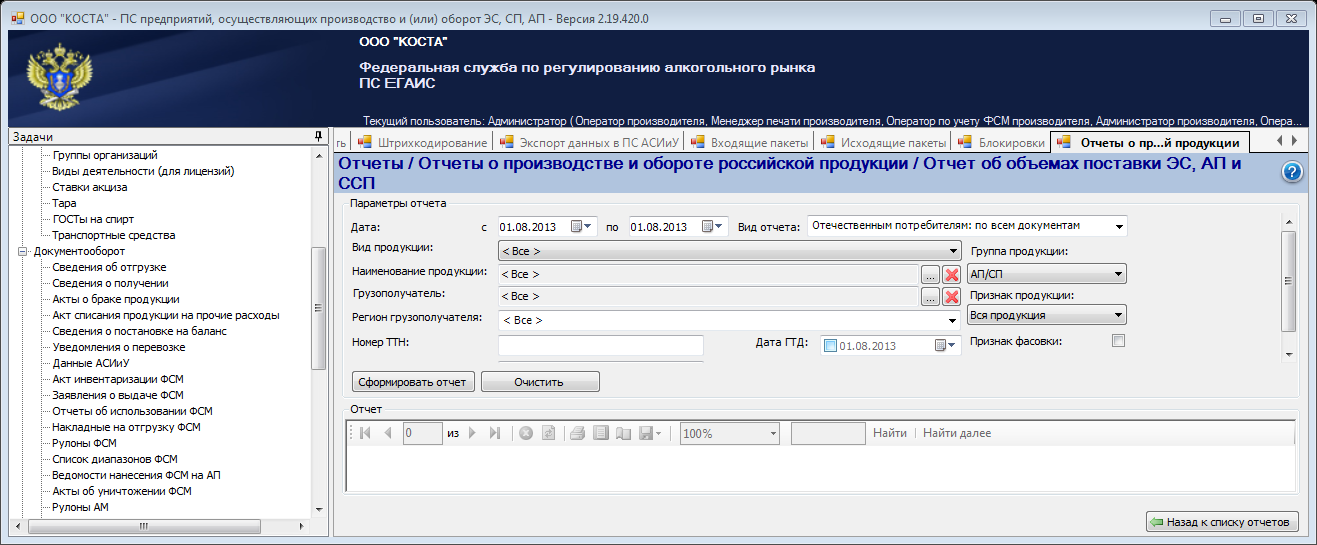Image resolution: width=1317 pixels, height=545 pixels.
Task: Go to next page in report viewer
Action: tap(472, 433)
